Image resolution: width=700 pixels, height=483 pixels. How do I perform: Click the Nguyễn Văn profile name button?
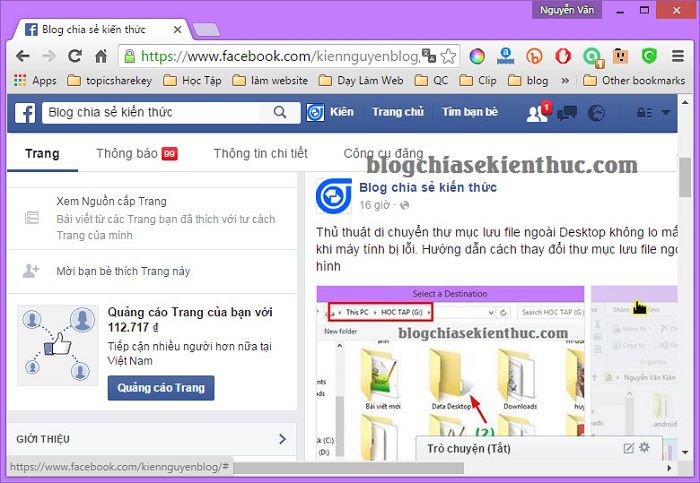point(567,10)
